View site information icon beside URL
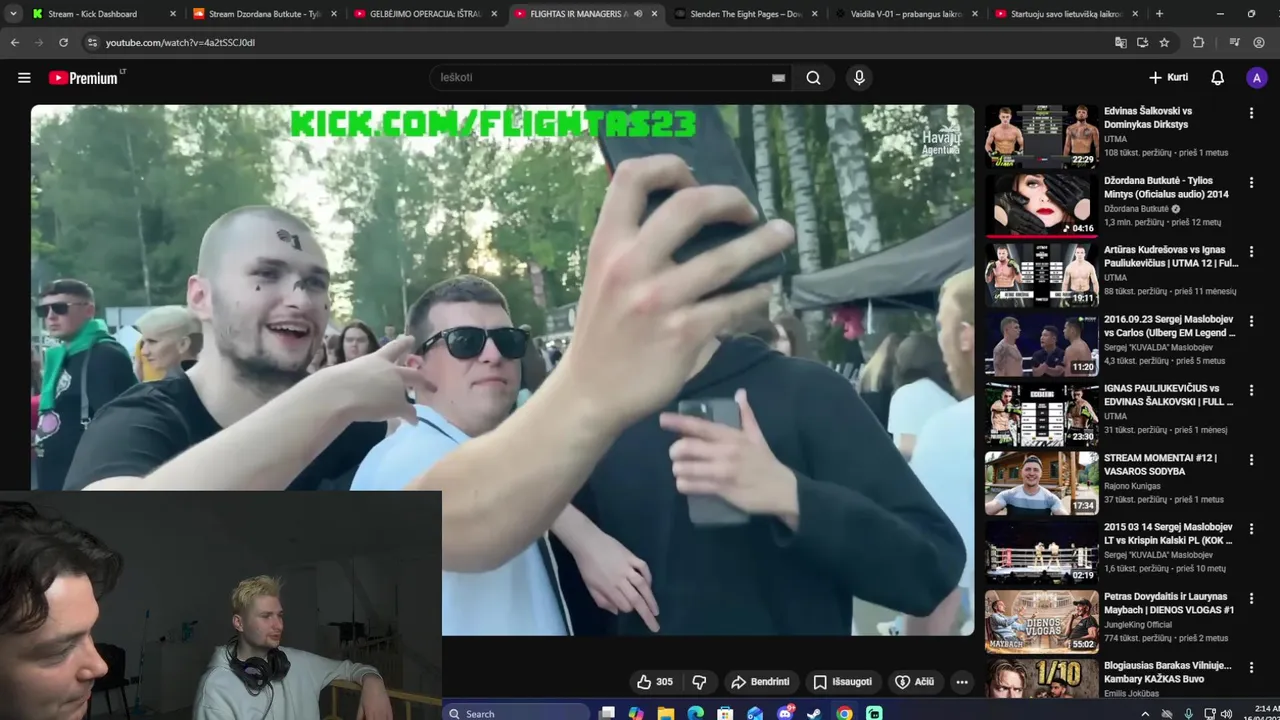Image resolution: width=1280 pixels, height=720 pixels. 92,43
